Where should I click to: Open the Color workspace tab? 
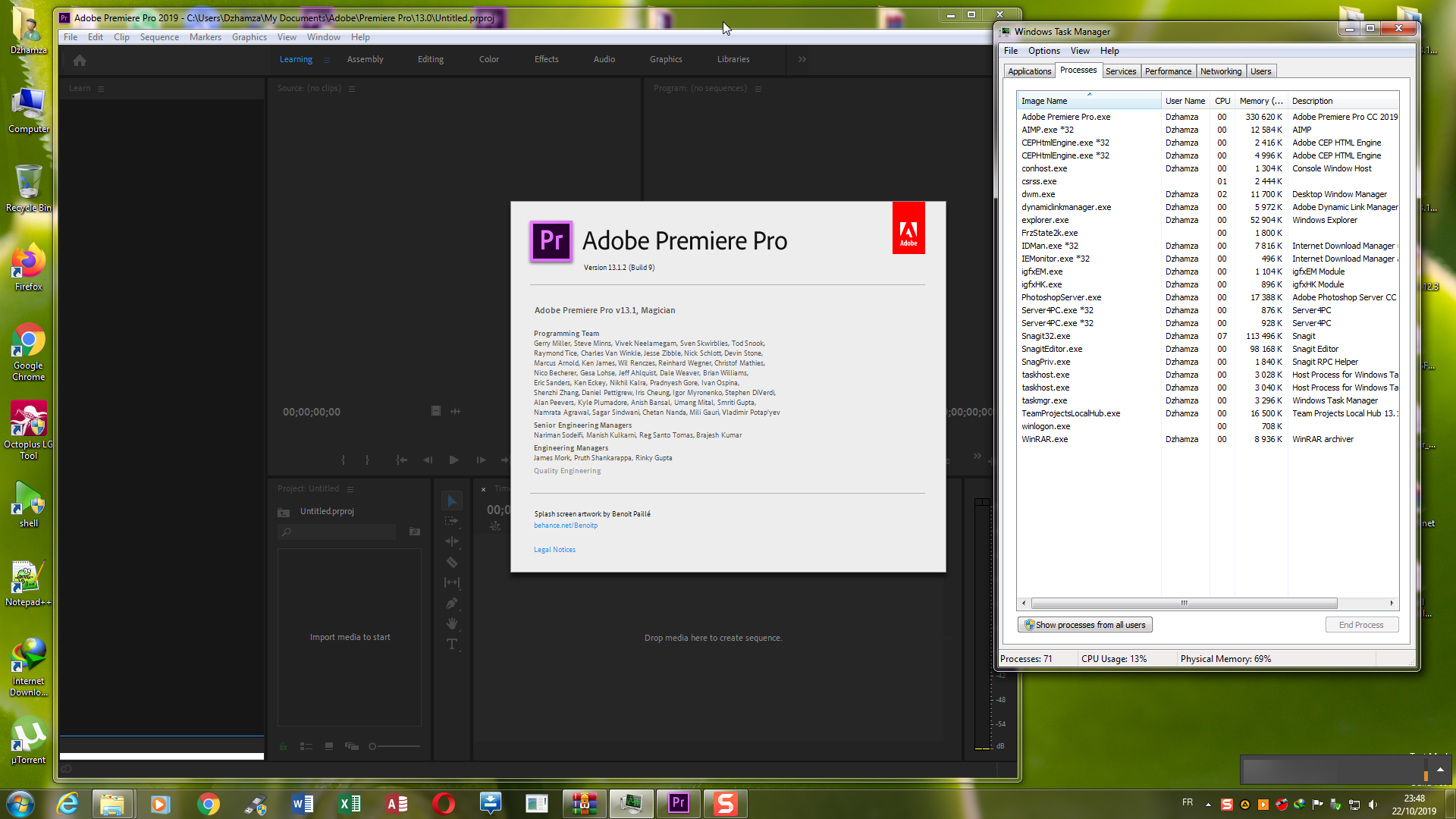(489, 59)
